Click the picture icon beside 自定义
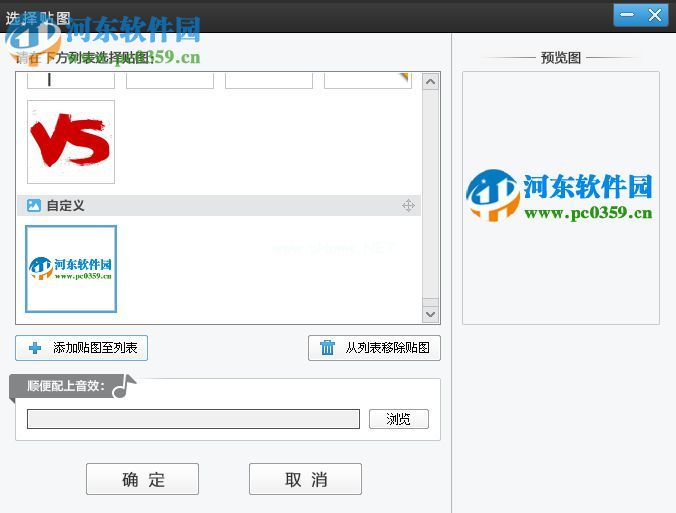 [x=34, y=205]
